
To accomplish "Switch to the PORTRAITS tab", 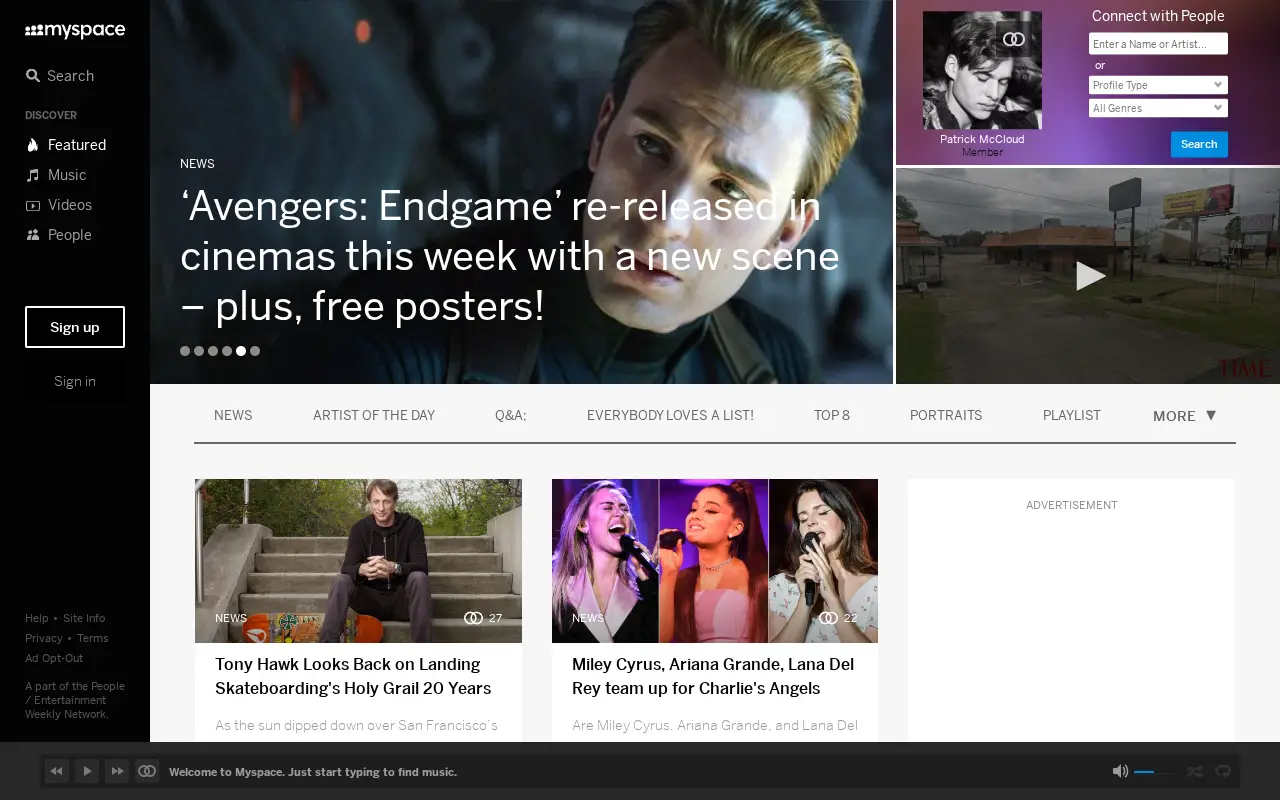I will (x=946, y=415).
